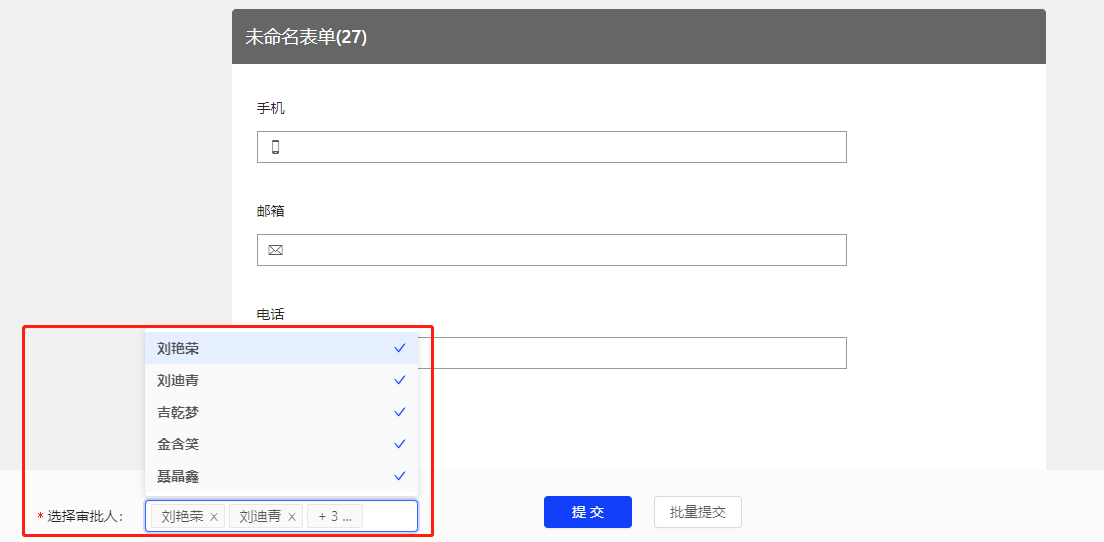The height and width of the screenshot is (542, 1104).
Task: Click the 批量提交 button
Action: point(697,512)
